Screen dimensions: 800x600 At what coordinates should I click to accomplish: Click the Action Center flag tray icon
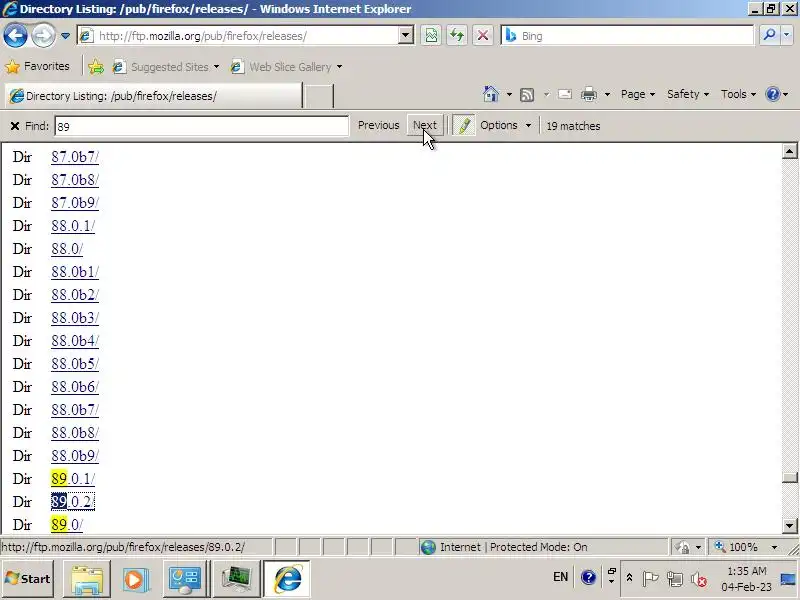(650, 579)
